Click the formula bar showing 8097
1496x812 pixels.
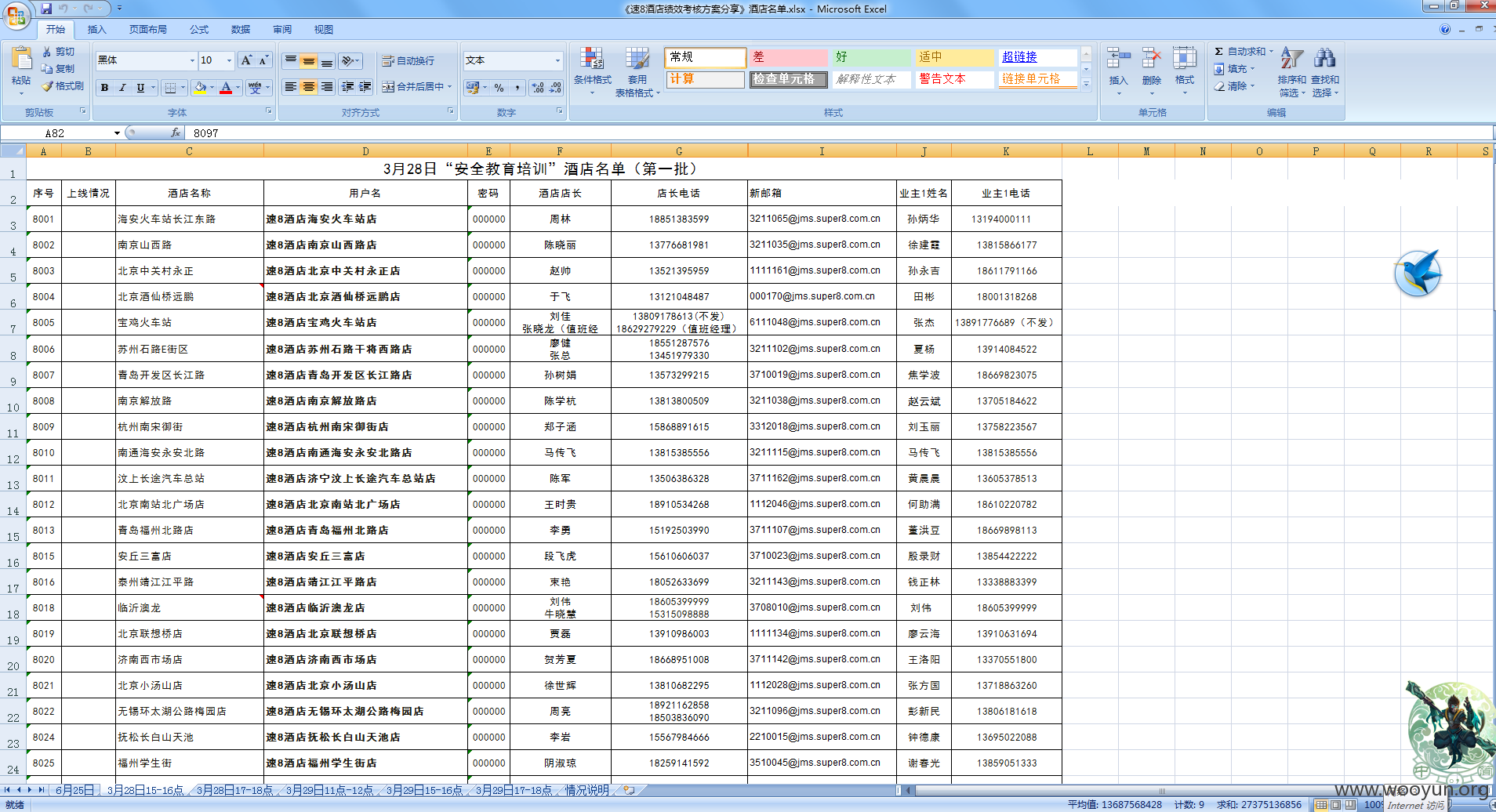[839, 133]
